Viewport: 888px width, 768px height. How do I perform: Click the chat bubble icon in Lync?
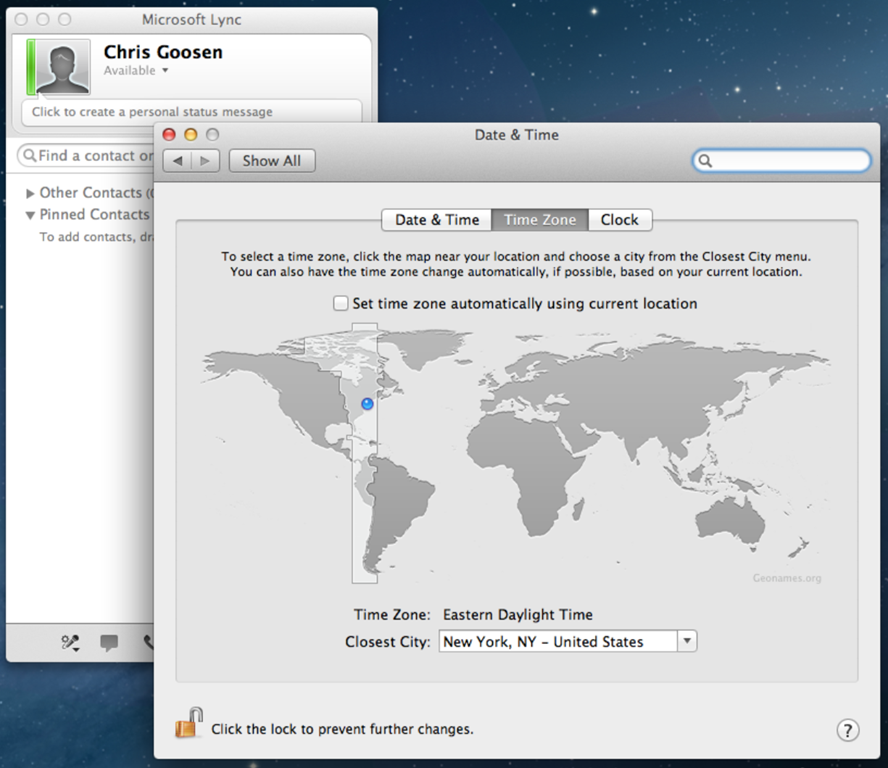[109, 643]
